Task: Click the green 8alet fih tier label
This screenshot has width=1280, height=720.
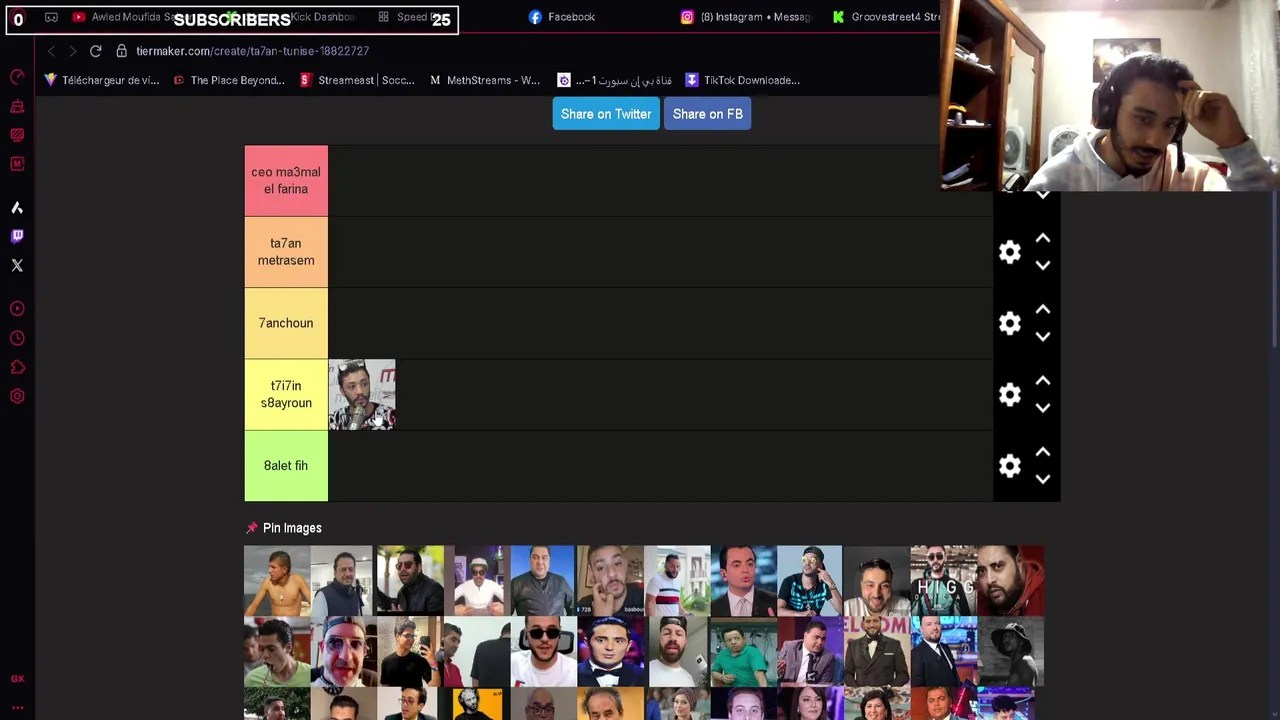Action: [286, 466]
